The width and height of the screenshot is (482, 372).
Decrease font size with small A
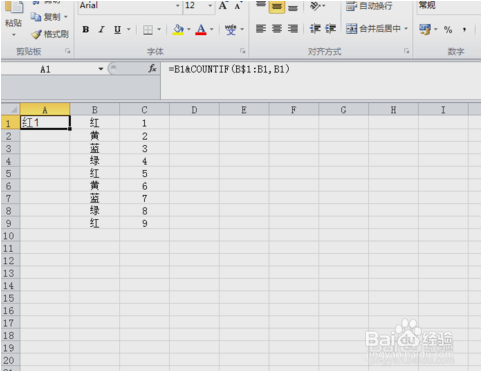click(x=238, y=6)
